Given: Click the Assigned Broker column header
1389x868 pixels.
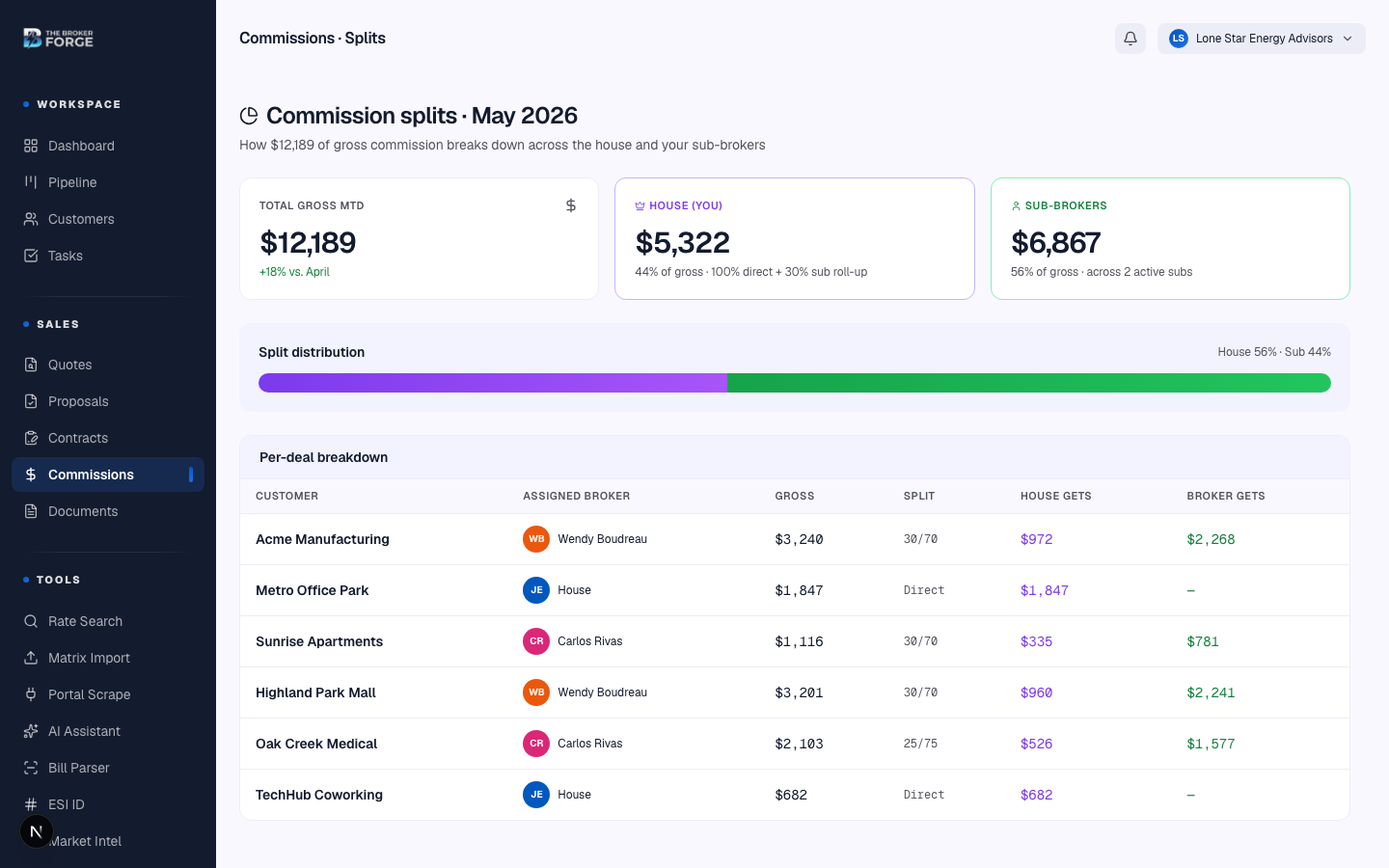Looking at the screenshot, I should pos(576,496).
